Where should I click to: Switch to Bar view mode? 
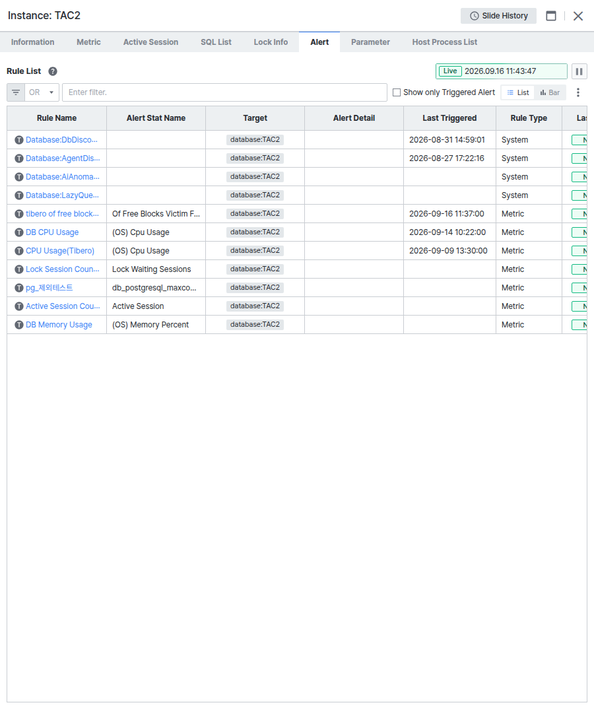pyautogui.click(x=550, y=92)
